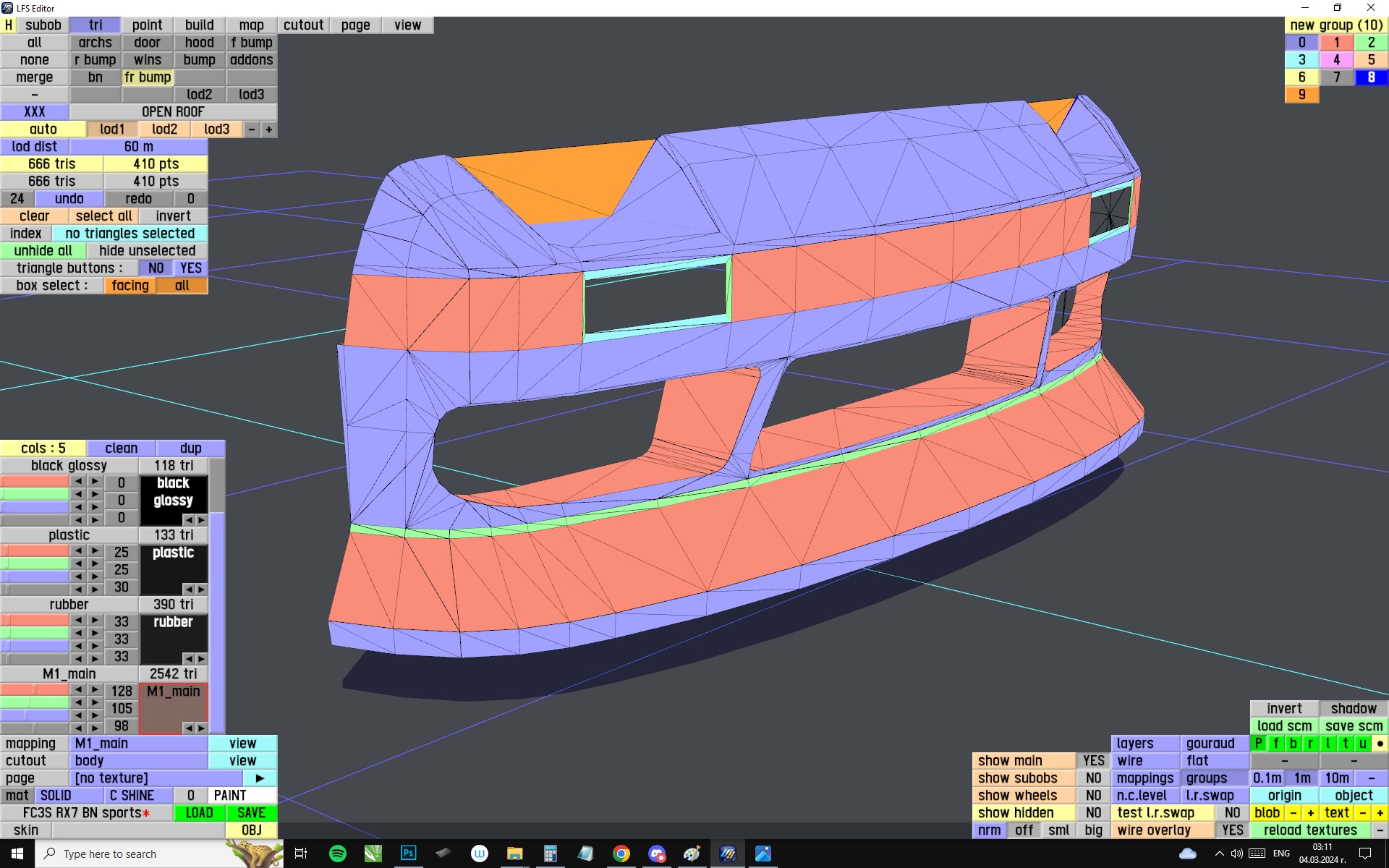Image resolution: width=1389 pixels, height=868 pixels.
Task: Click the reload textures button
Action: click(x=1310, y=830)
